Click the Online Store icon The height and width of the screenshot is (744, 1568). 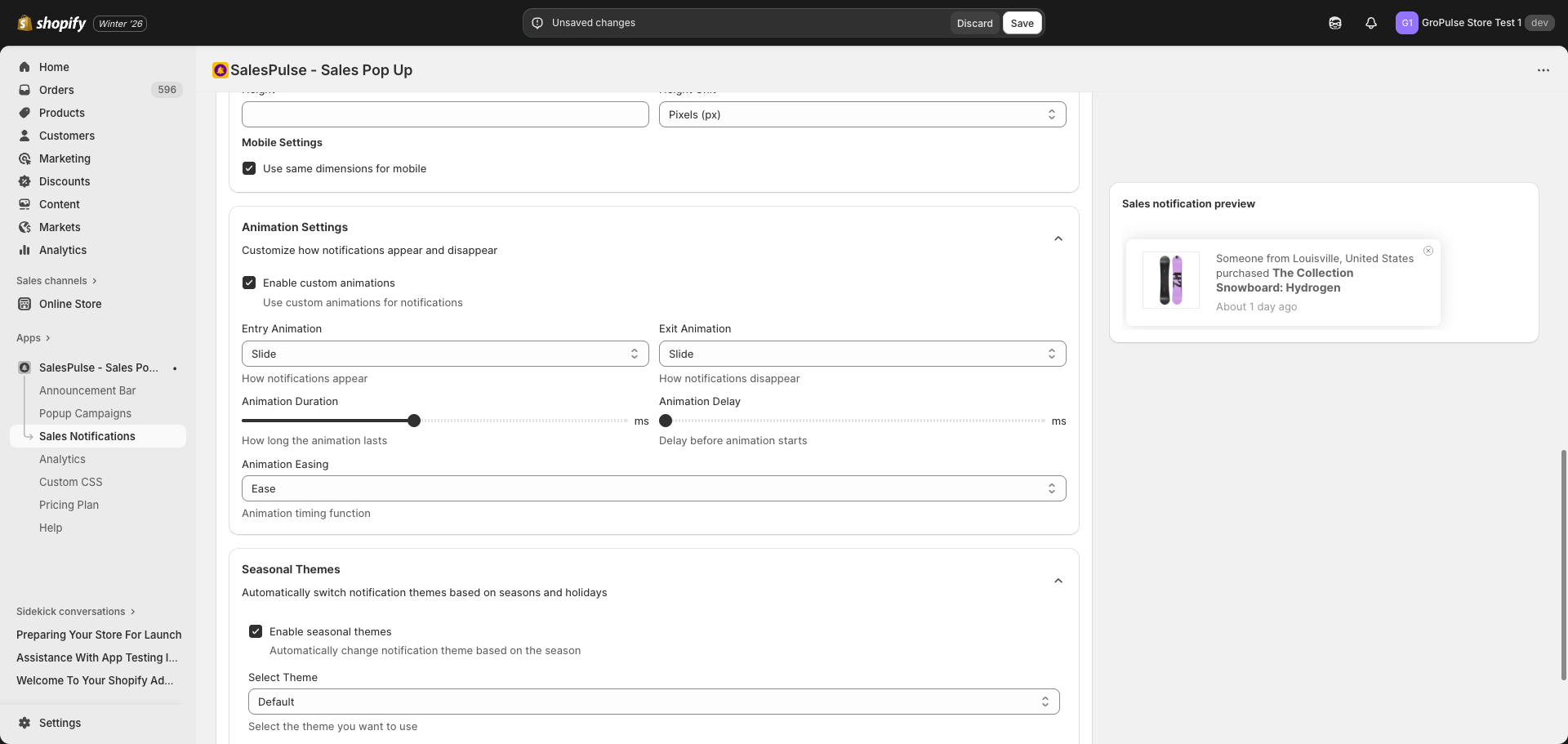click(x=24, y=304)
